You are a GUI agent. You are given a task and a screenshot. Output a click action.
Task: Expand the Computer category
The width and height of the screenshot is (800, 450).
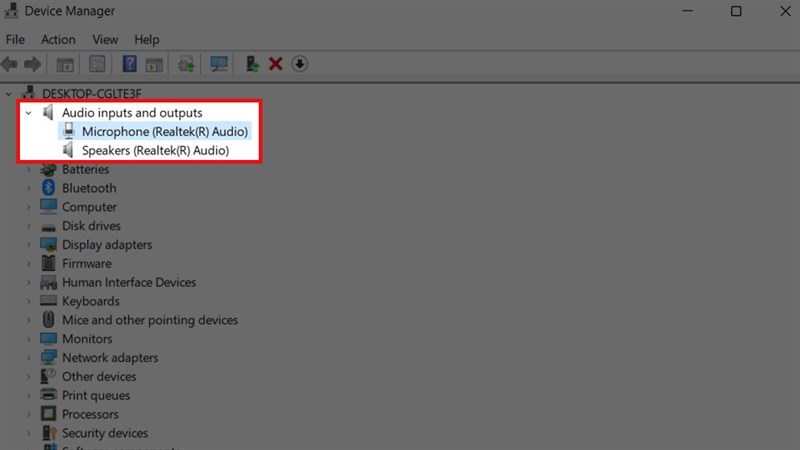coord(29,207)
